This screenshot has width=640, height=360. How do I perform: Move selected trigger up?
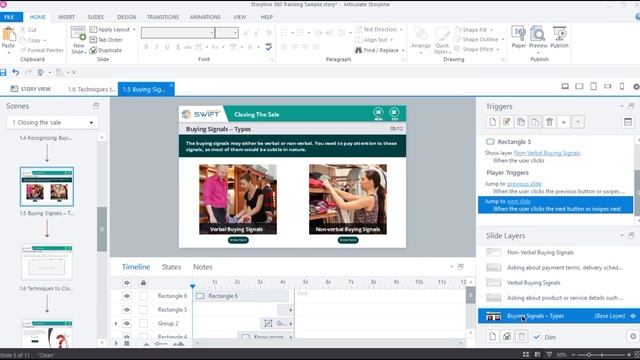pos(564,122)
